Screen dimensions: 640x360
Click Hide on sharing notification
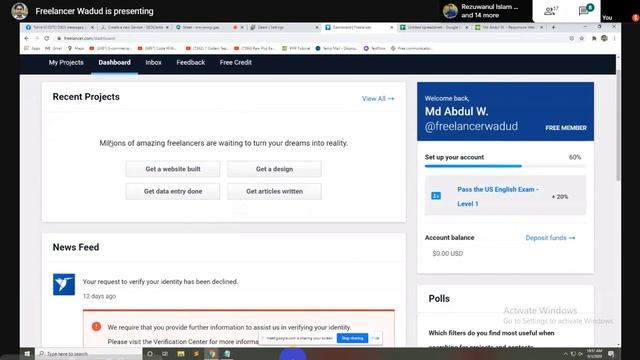[x=375, y=338]
